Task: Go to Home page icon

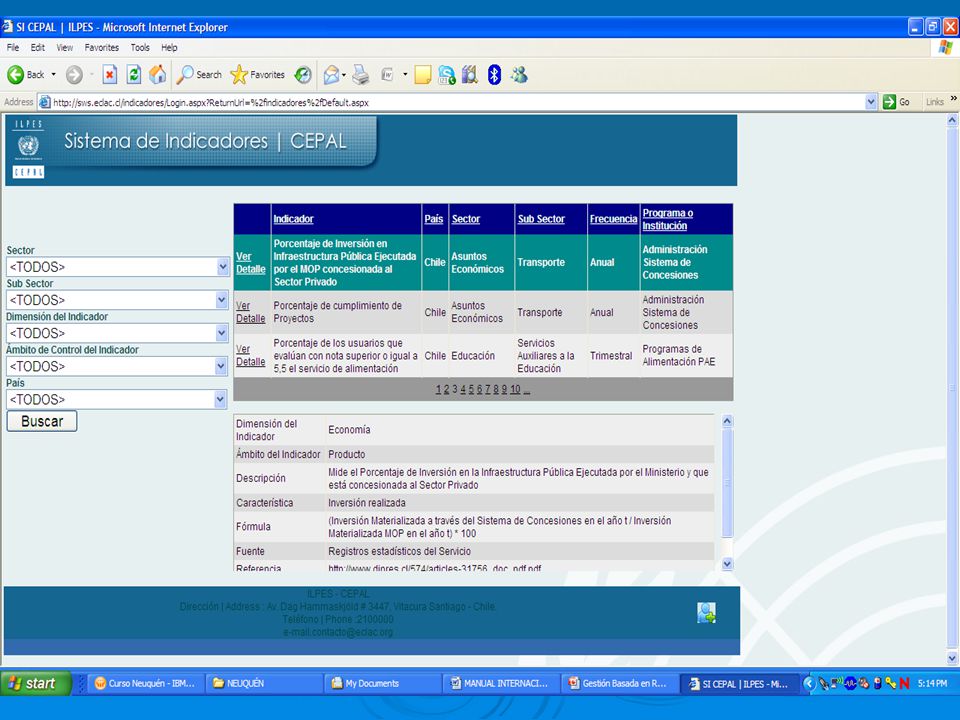Action: click(157, 75)
